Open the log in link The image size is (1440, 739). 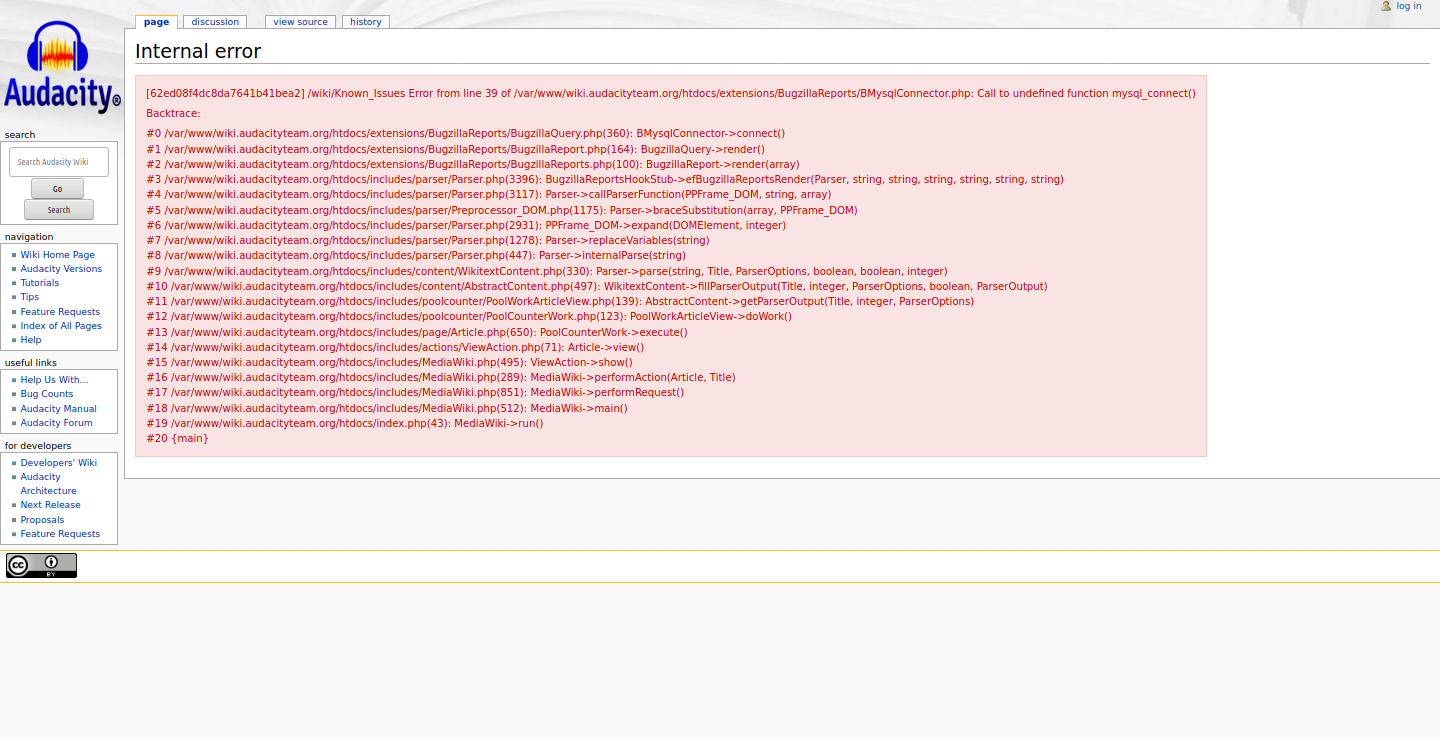coord(1408,6)
